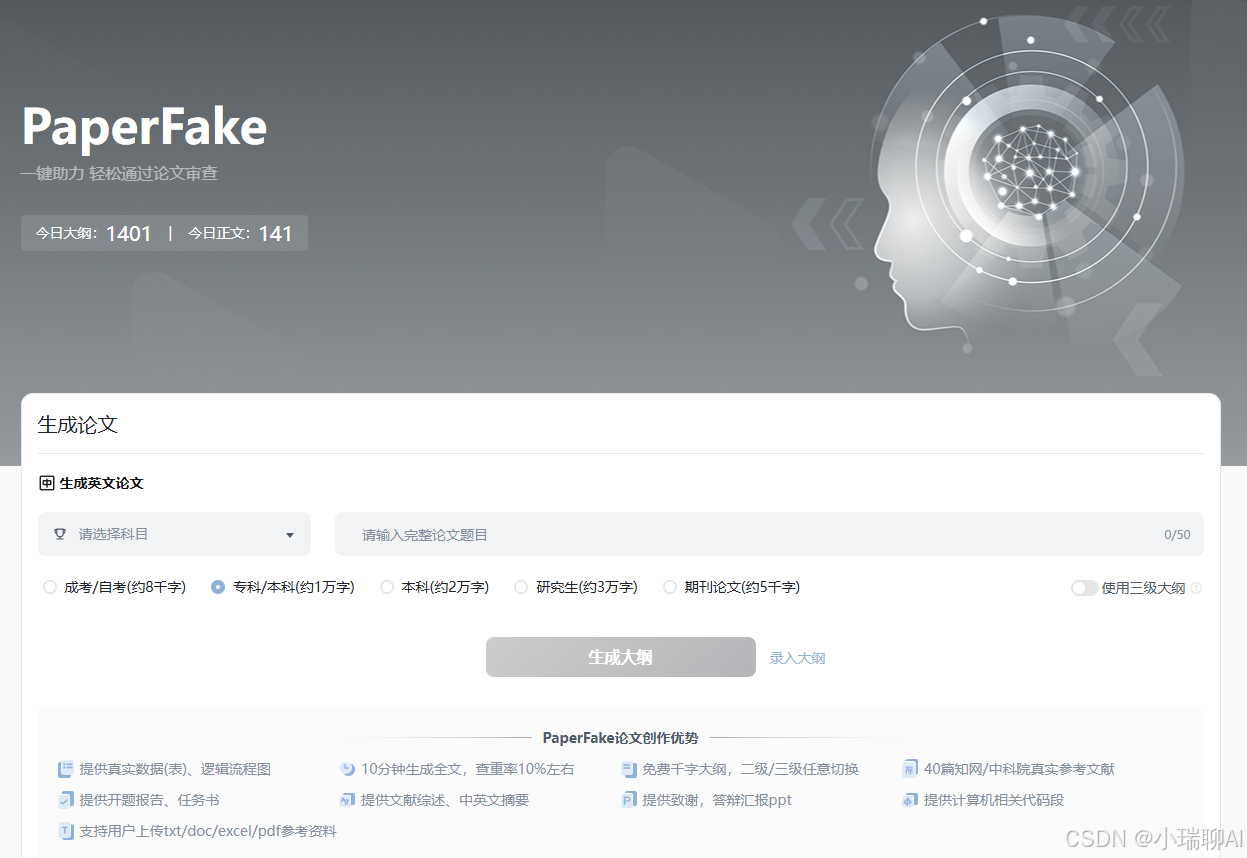The width and height of the screenshot is (1247, 858).
Task: Click the PaperFake logo title
Action: click(145, 127)
